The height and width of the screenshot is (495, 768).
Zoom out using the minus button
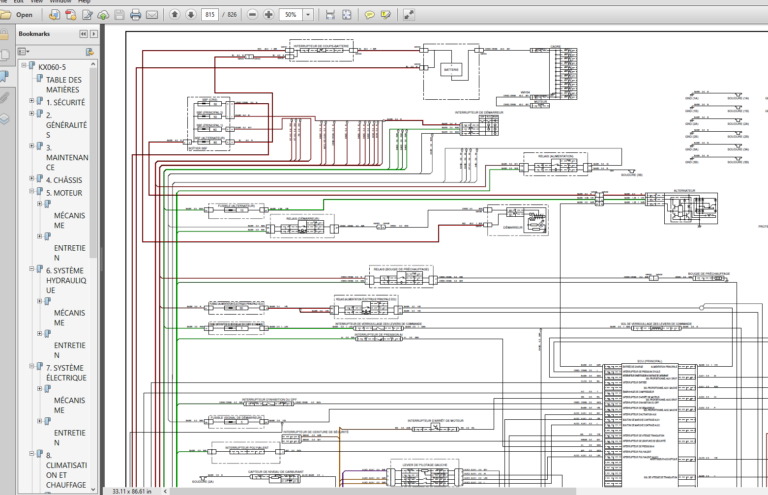tap(253, 15)
